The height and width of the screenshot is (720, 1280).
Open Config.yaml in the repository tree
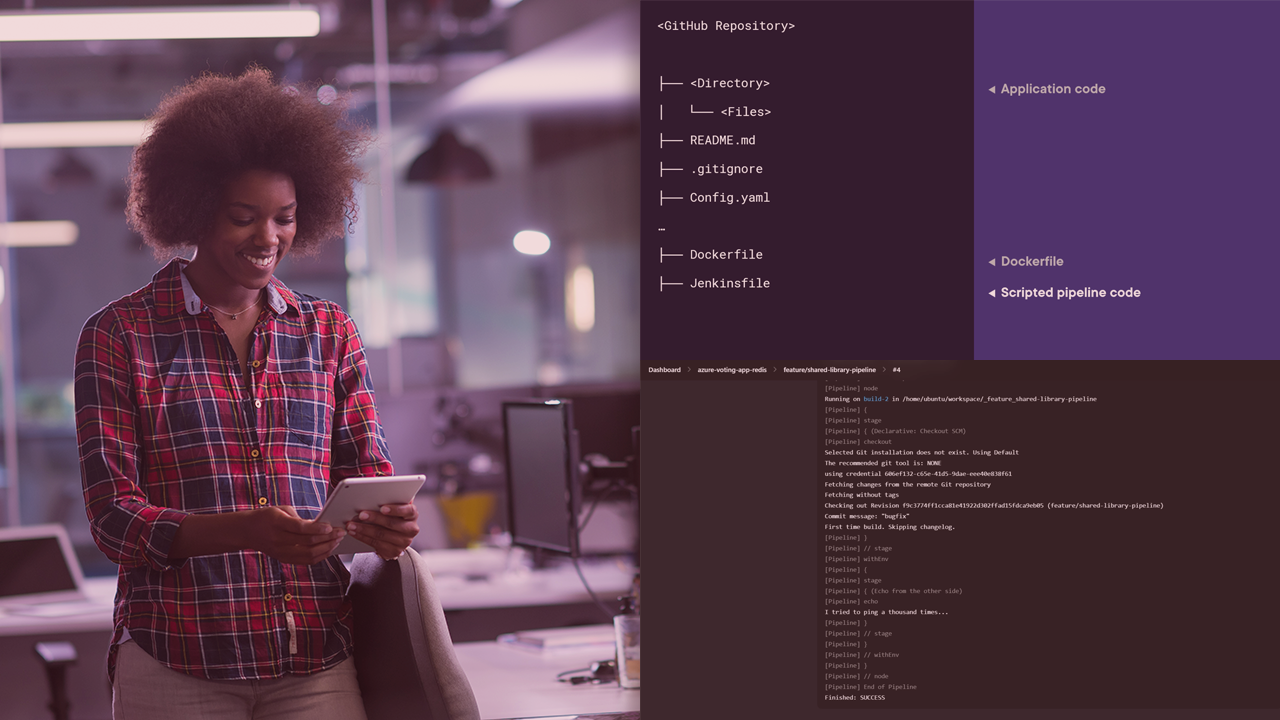tap(729, 198)
